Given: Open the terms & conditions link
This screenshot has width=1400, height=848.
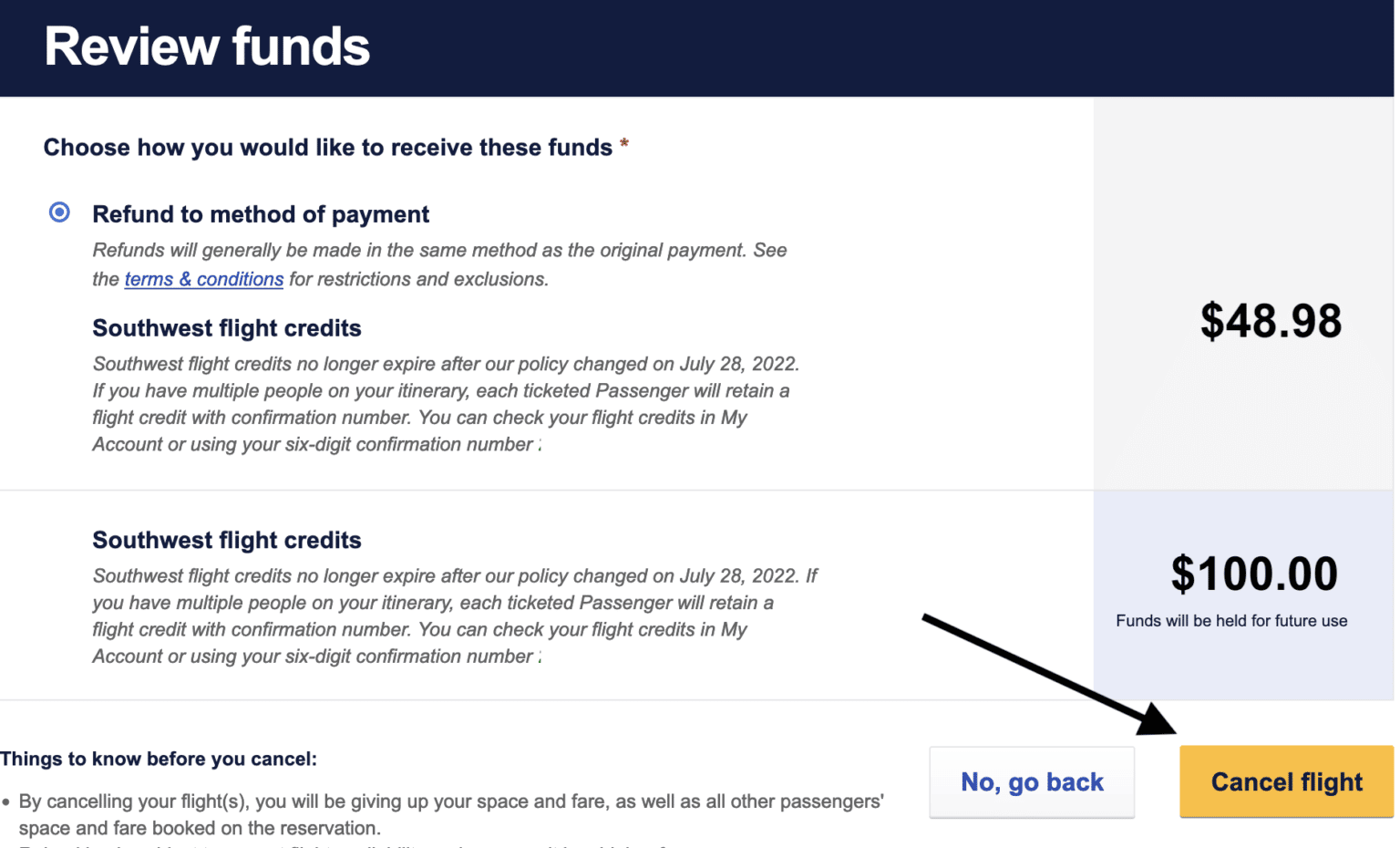Looking at the screenshot, I should (x=203, y=279).
